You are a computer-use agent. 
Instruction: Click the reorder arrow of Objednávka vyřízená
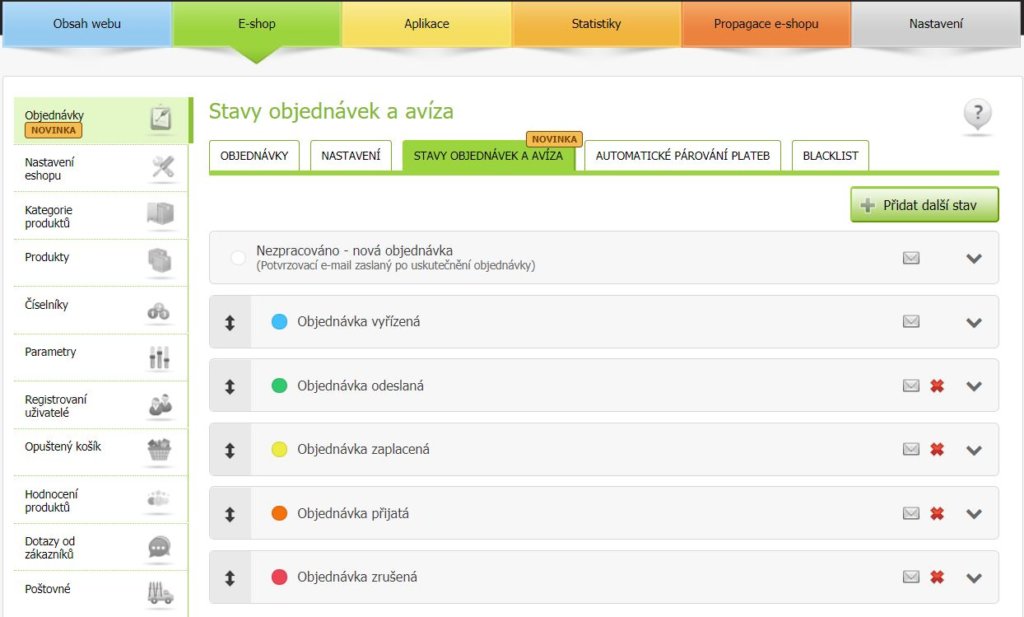(x=230, y=322)
